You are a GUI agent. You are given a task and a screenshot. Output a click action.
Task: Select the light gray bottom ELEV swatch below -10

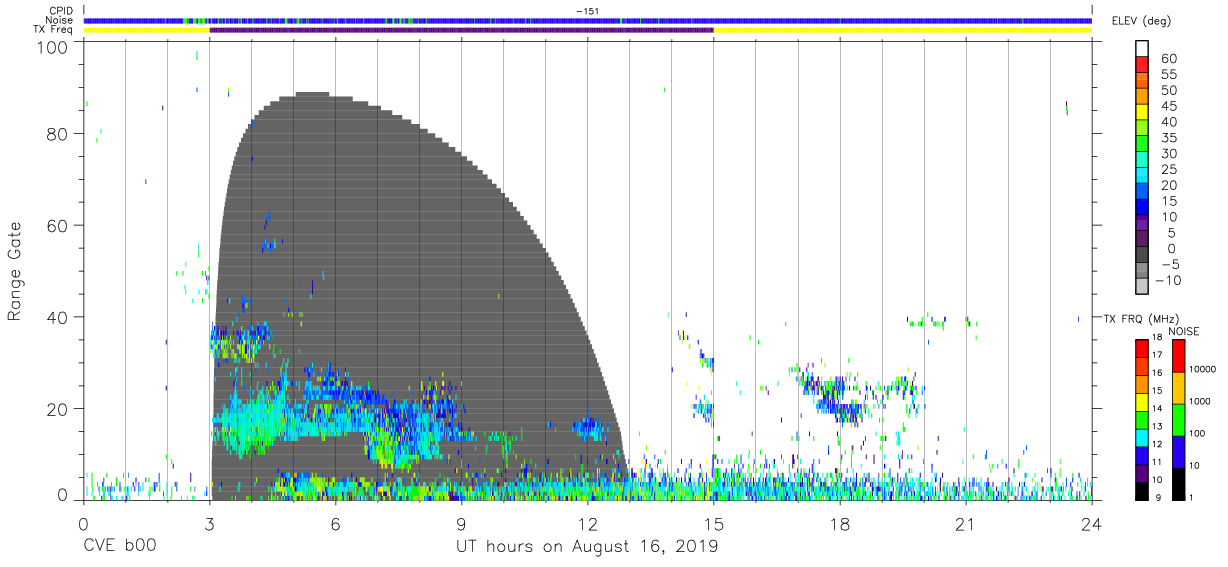point(1142,288)
